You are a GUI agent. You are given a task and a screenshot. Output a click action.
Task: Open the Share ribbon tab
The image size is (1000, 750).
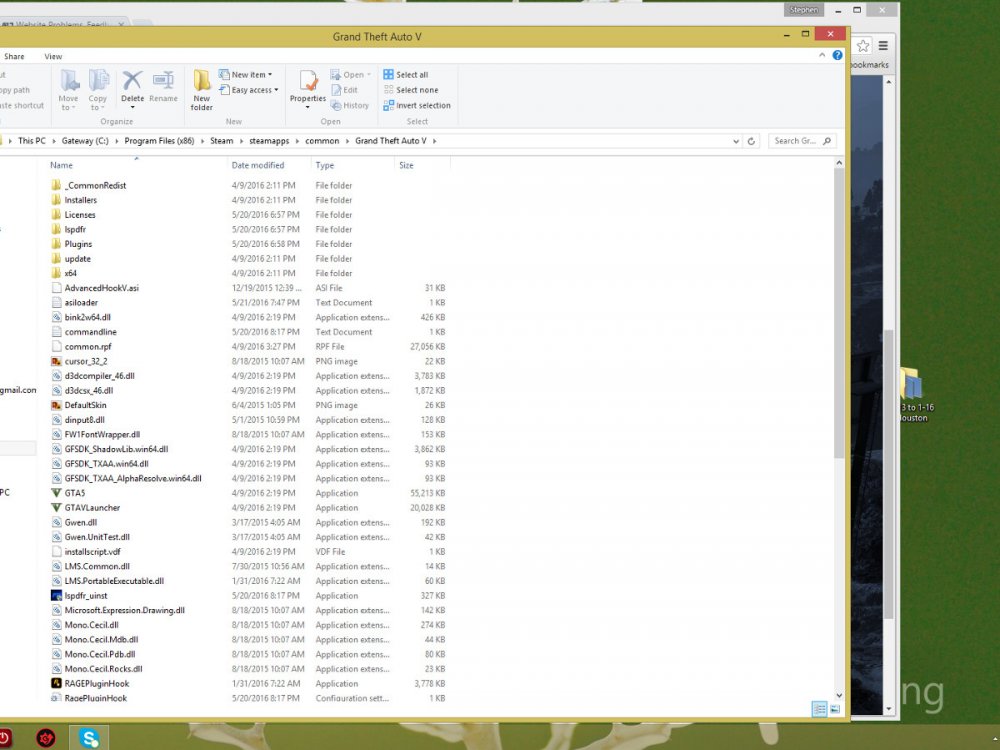[14, 56]
